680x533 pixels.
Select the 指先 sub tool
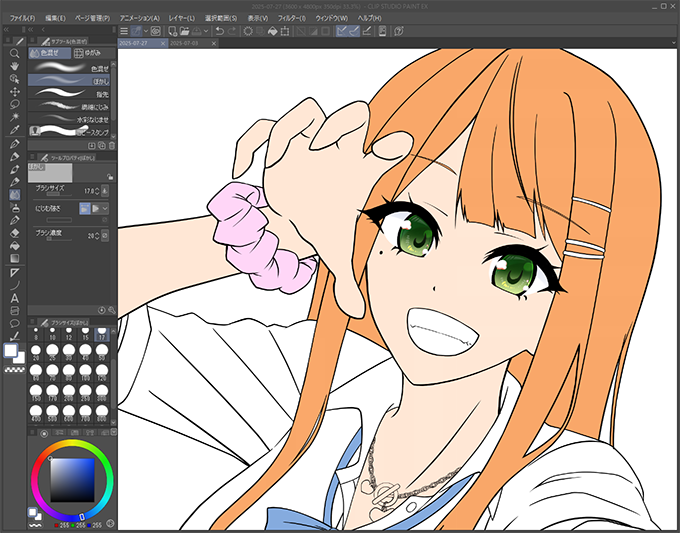coord(69,93)
